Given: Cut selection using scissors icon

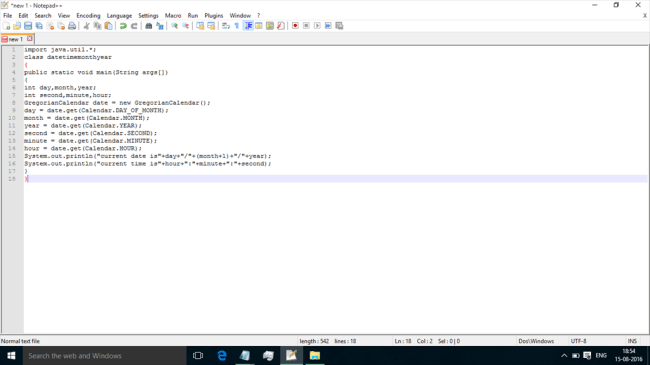Looking at the screenshot, I should (x=86, y=26).
